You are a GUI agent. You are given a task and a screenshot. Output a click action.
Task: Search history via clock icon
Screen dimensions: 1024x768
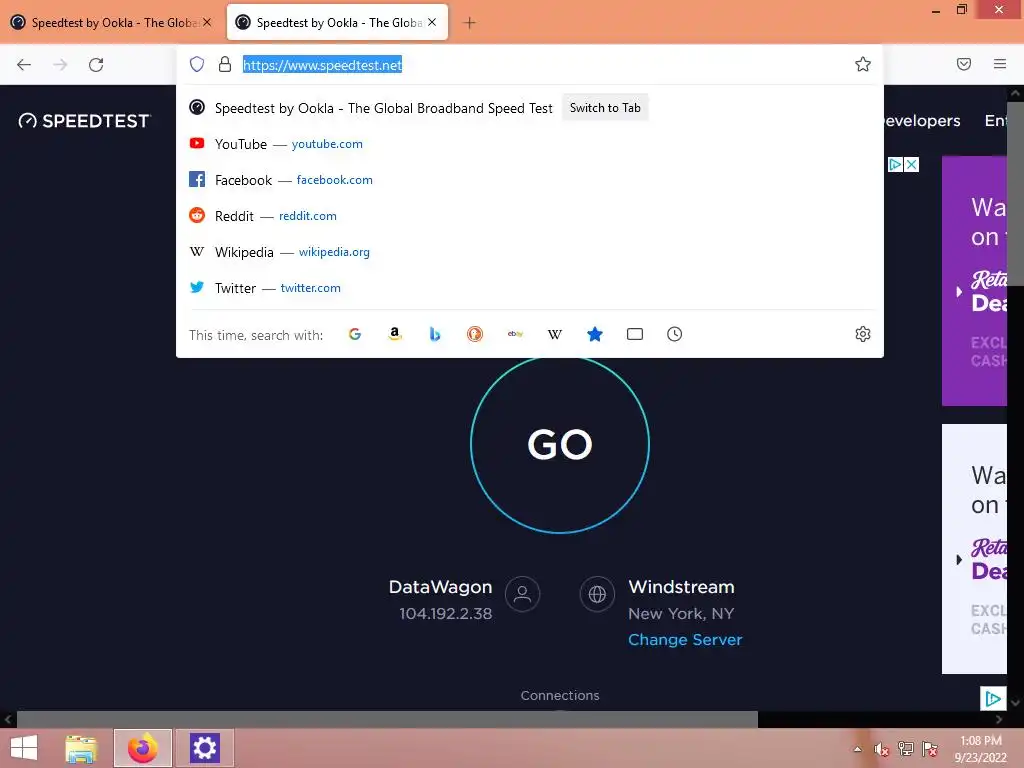pos(675,334)
